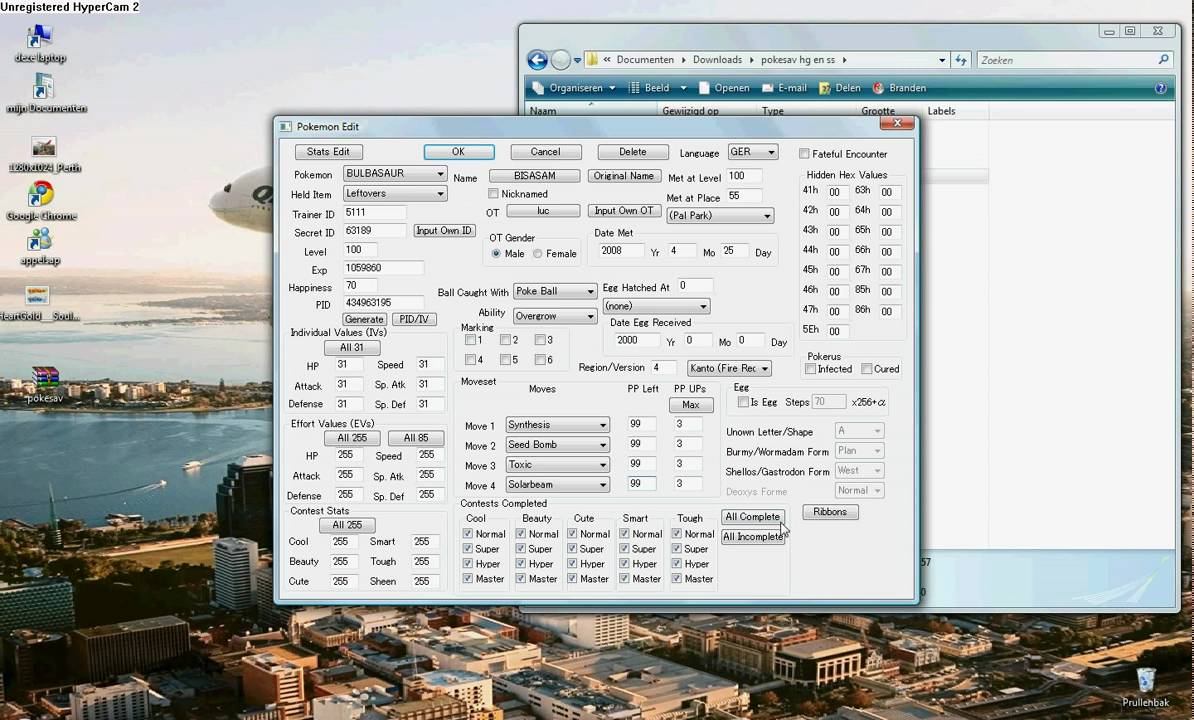
Task: Click the Max PP UPs button
Action: coord(691,405)
